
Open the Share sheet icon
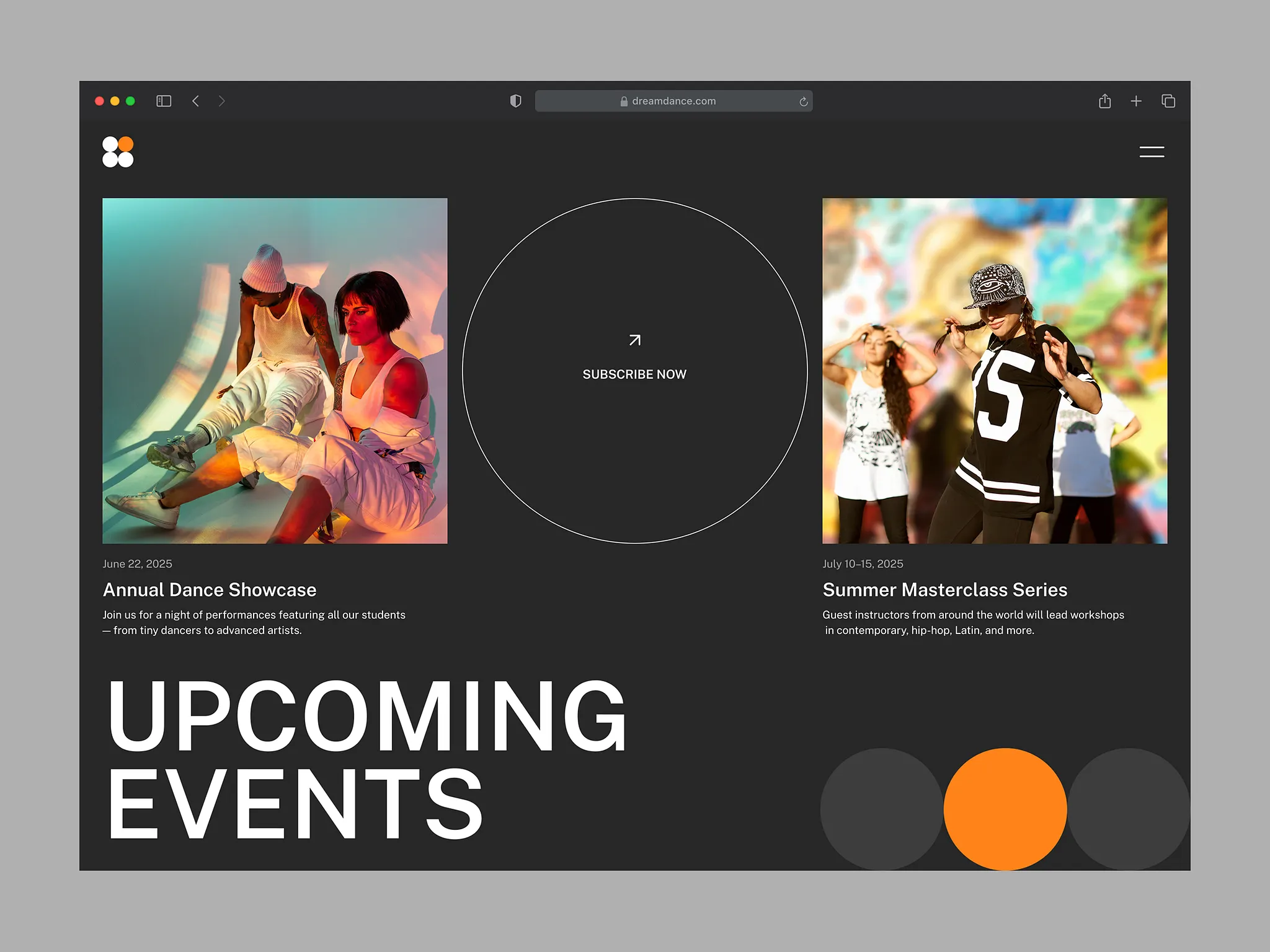point(1104,101)
